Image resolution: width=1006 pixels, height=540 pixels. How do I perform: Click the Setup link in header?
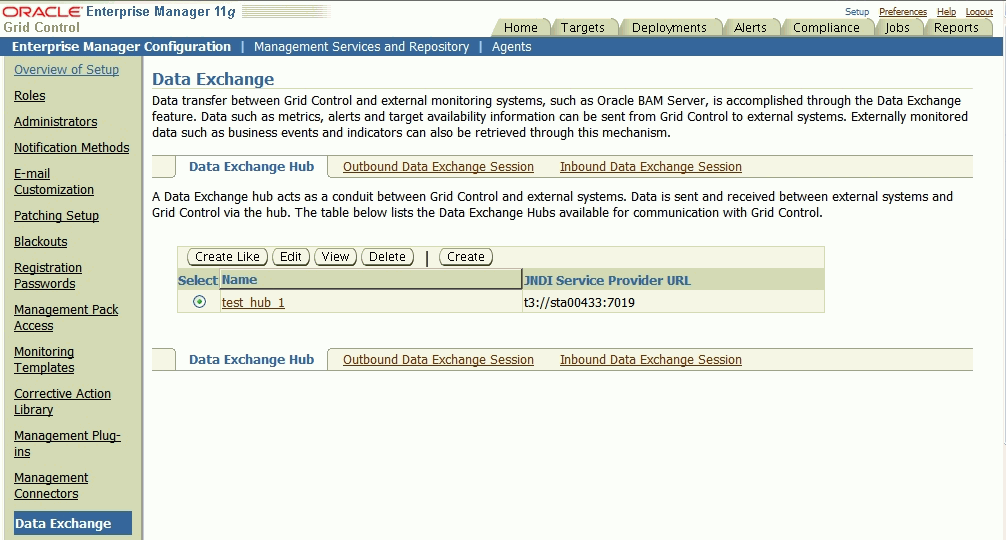[857, 12]
